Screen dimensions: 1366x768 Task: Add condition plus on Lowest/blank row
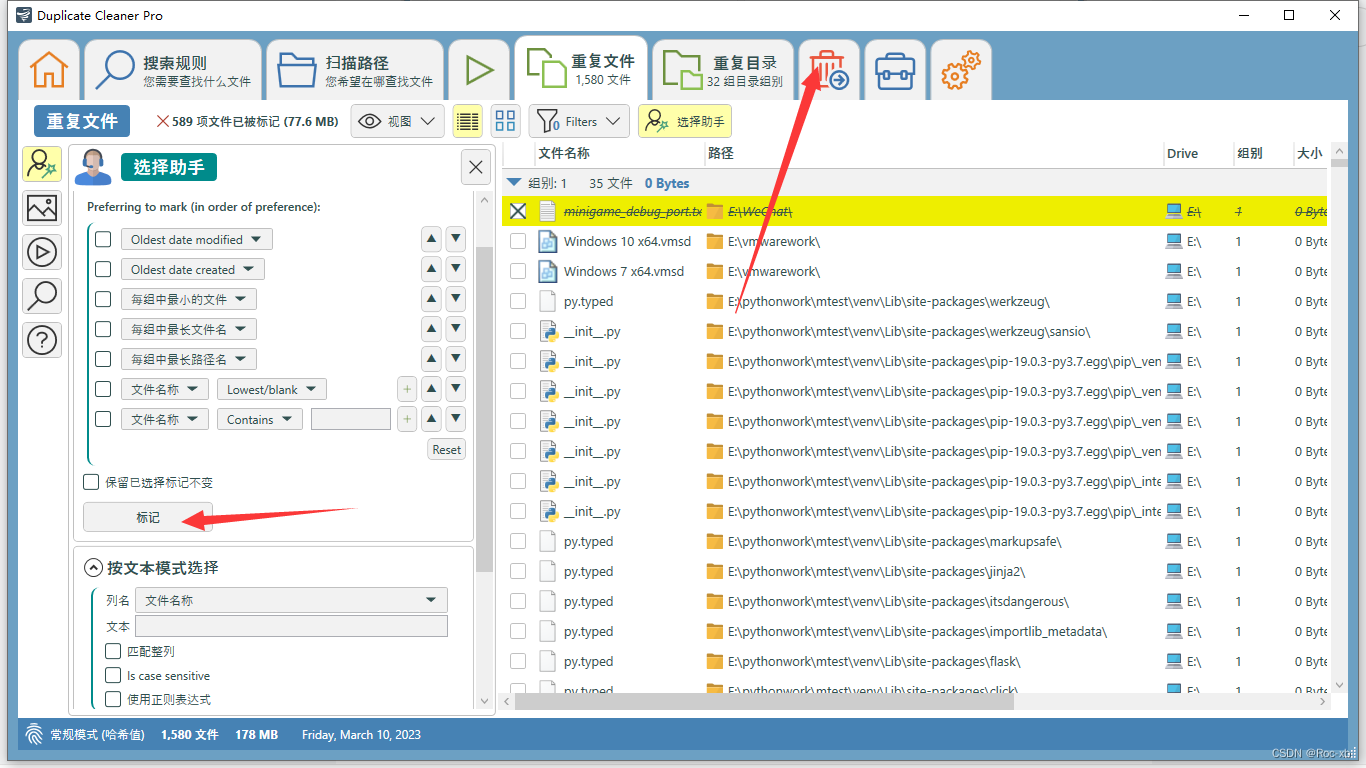click(x=407, y=389)
